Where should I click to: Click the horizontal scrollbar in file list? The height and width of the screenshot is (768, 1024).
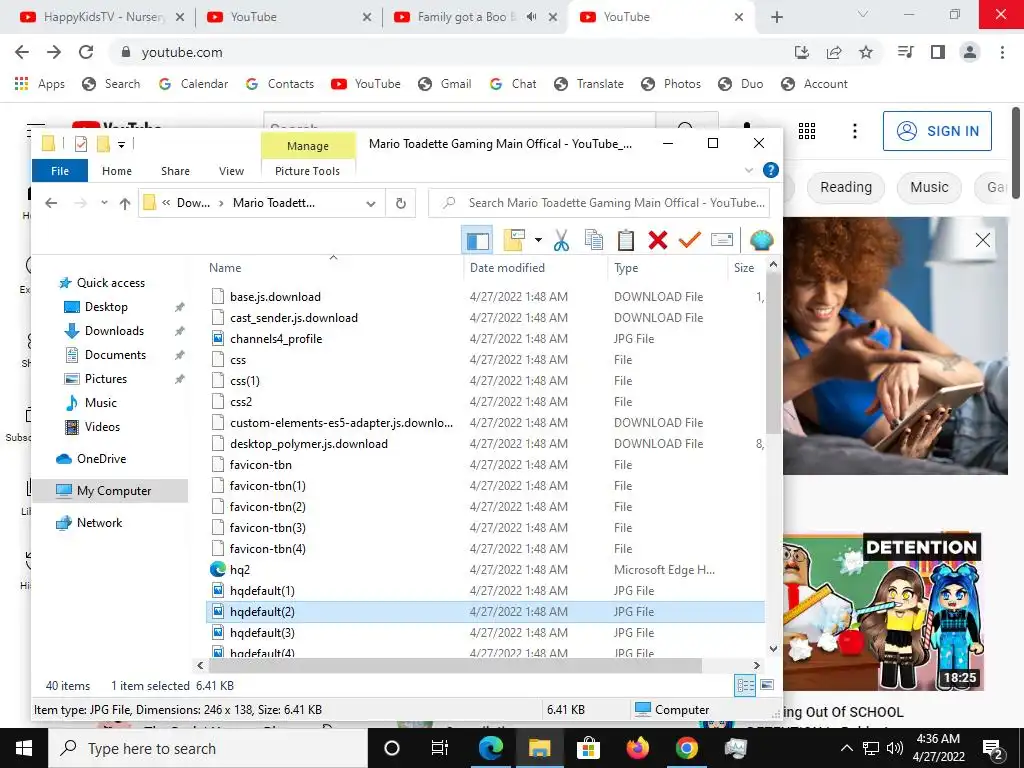456,665
